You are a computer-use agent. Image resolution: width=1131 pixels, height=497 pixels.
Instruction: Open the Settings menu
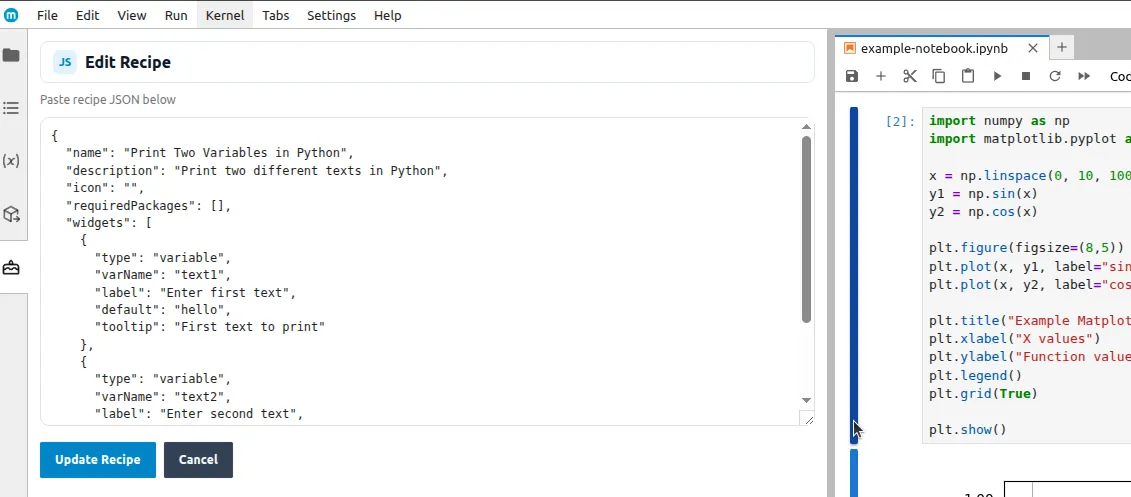(x=331, y=15)
